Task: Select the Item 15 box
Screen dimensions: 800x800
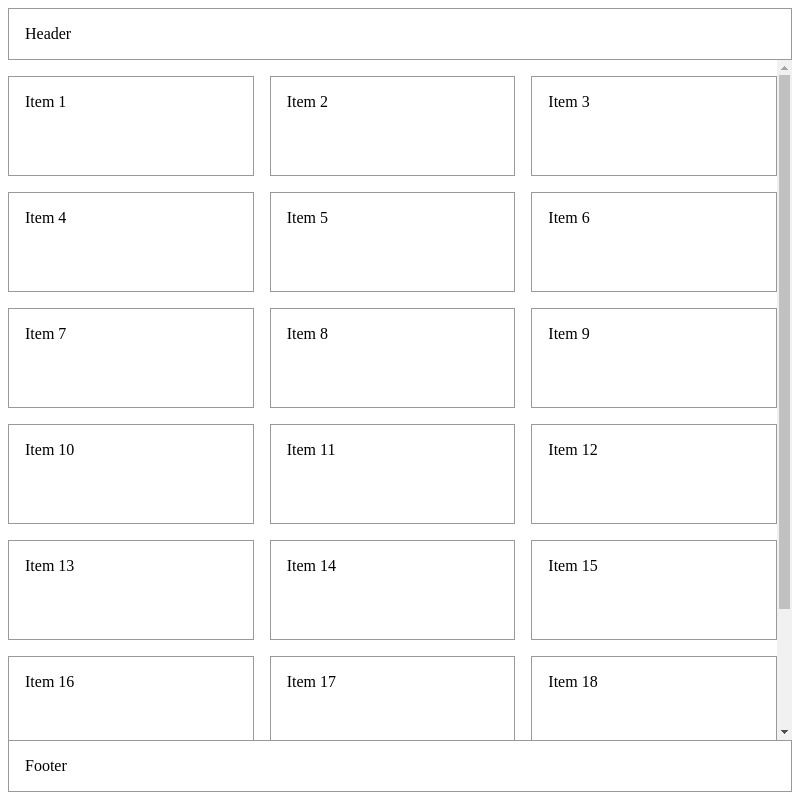Action: pyautogui.click(x=653, y=590)
